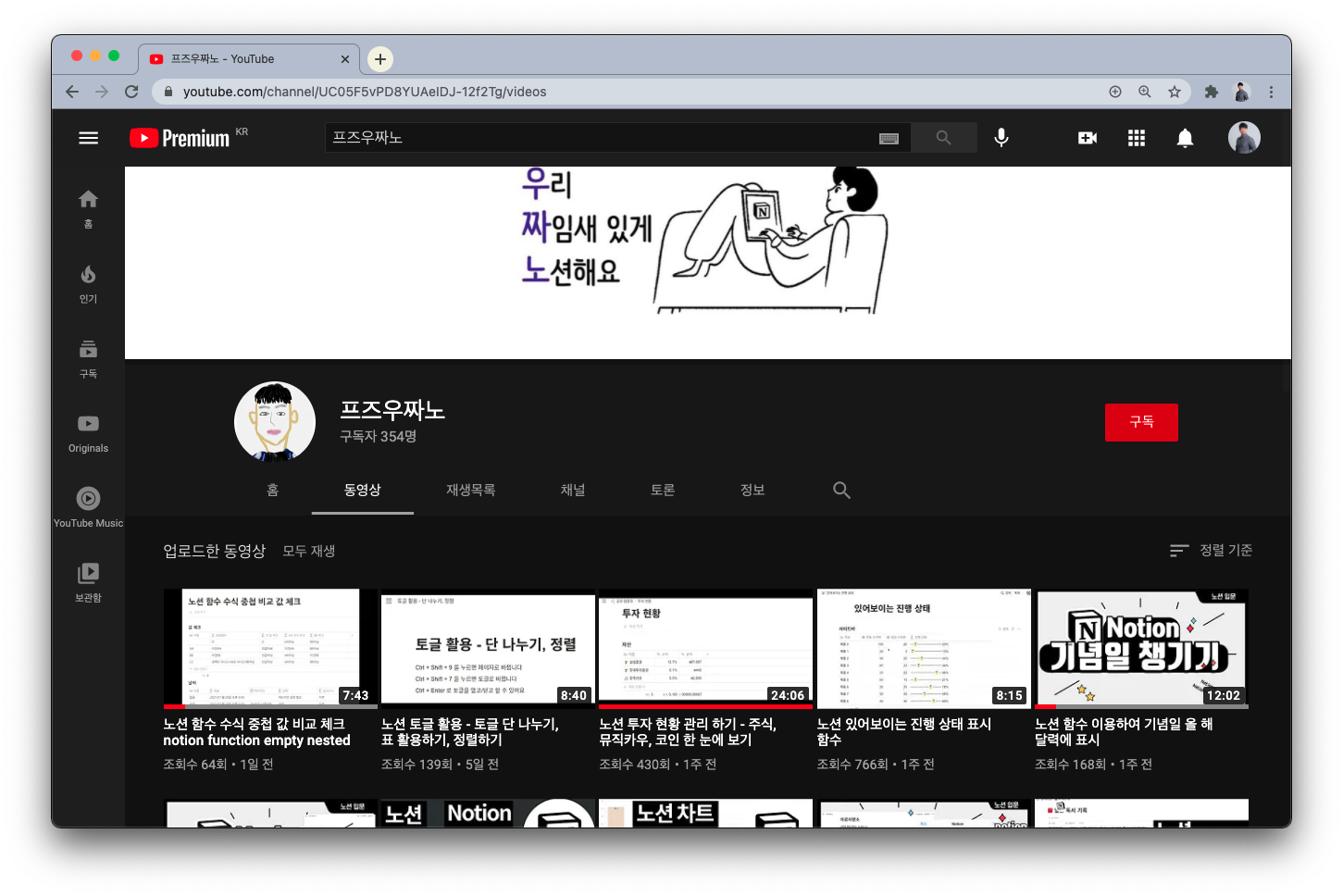Search within channel using magnifier icon
1343x896 pixels.
click(841, 490)
